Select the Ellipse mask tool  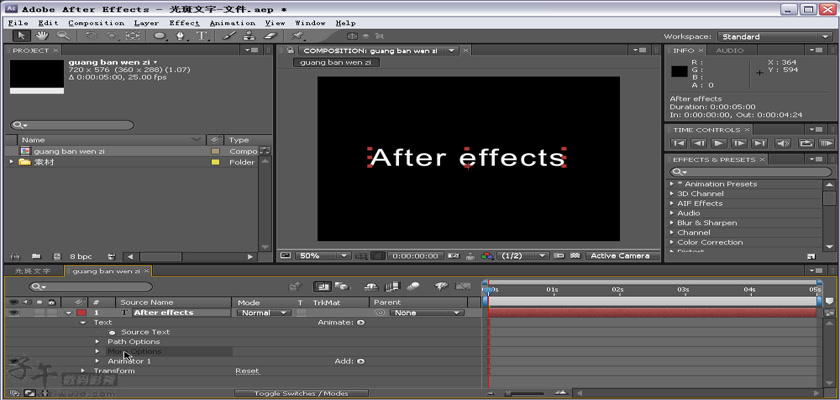tap(160, 36)
